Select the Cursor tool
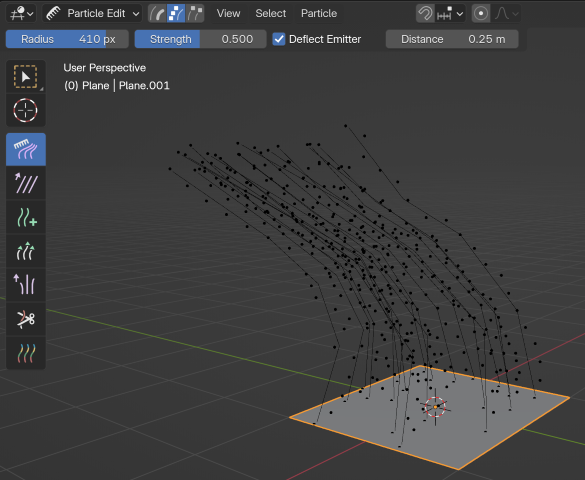Image resolution: width=585 pixels, height=480 pixels. pos(26,110)
